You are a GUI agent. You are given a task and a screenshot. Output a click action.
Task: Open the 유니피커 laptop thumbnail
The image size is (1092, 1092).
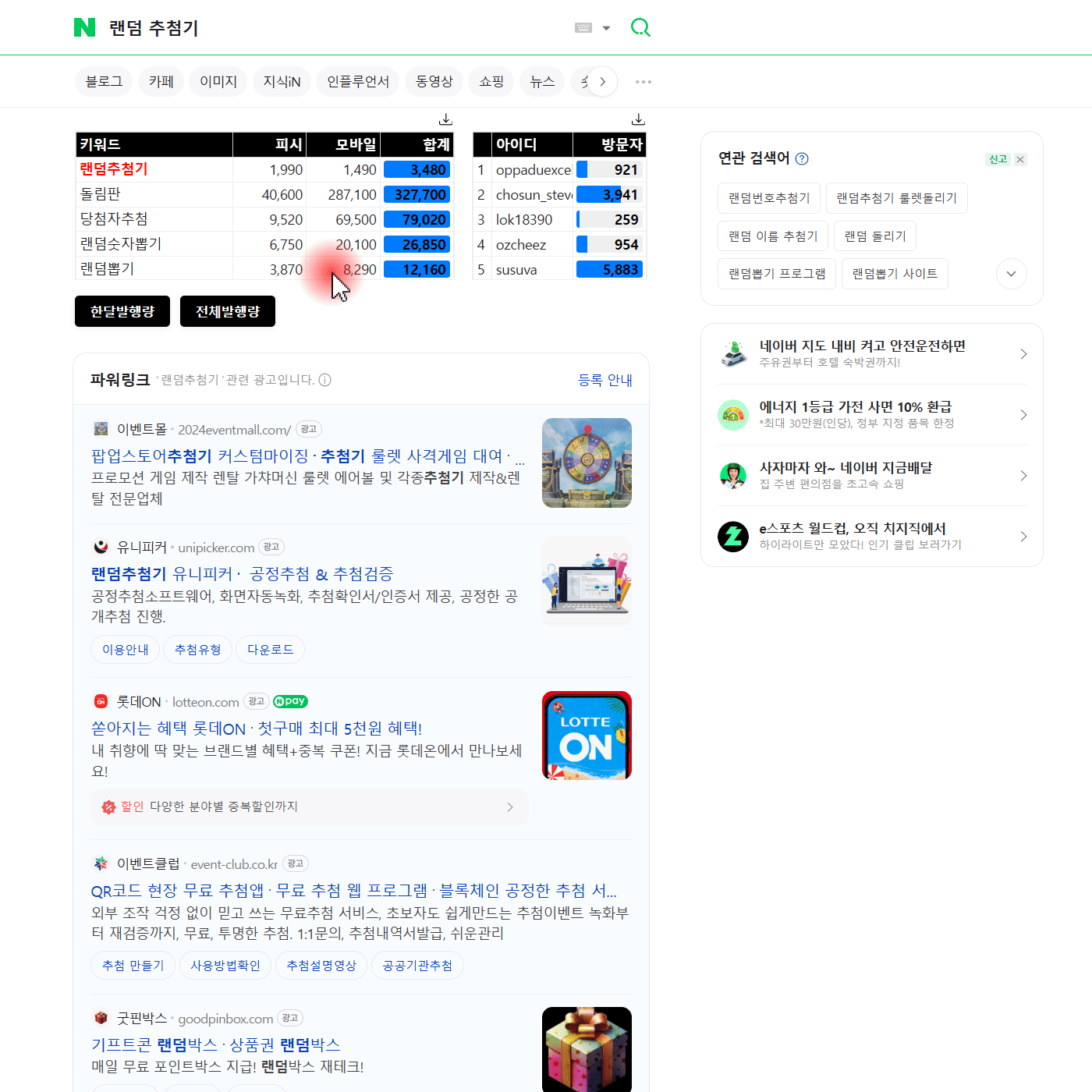tap(587, 580)
